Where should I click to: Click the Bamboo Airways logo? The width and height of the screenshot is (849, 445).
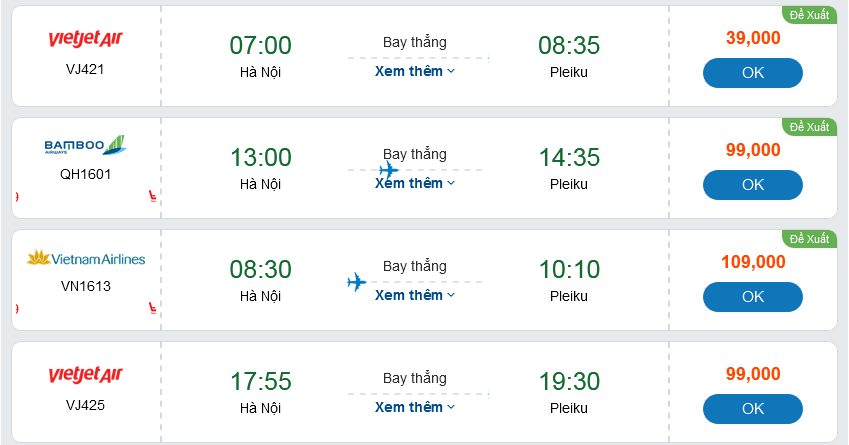[x=85, y=146]
